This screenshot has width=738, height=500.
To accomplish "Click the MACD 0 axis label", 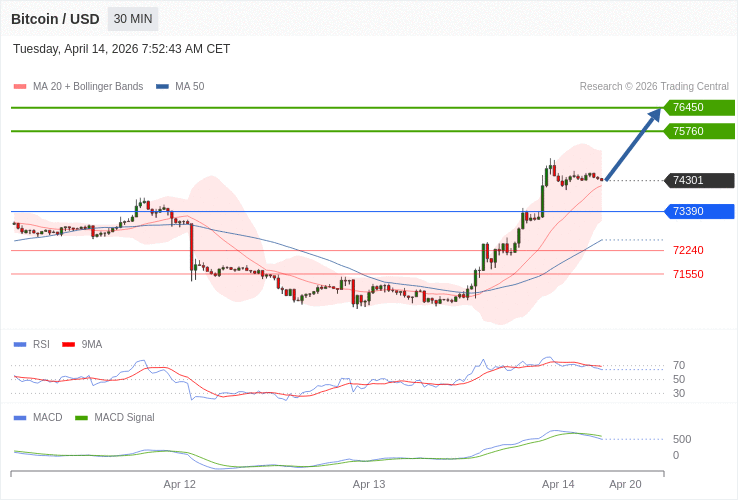I will 676,455.
